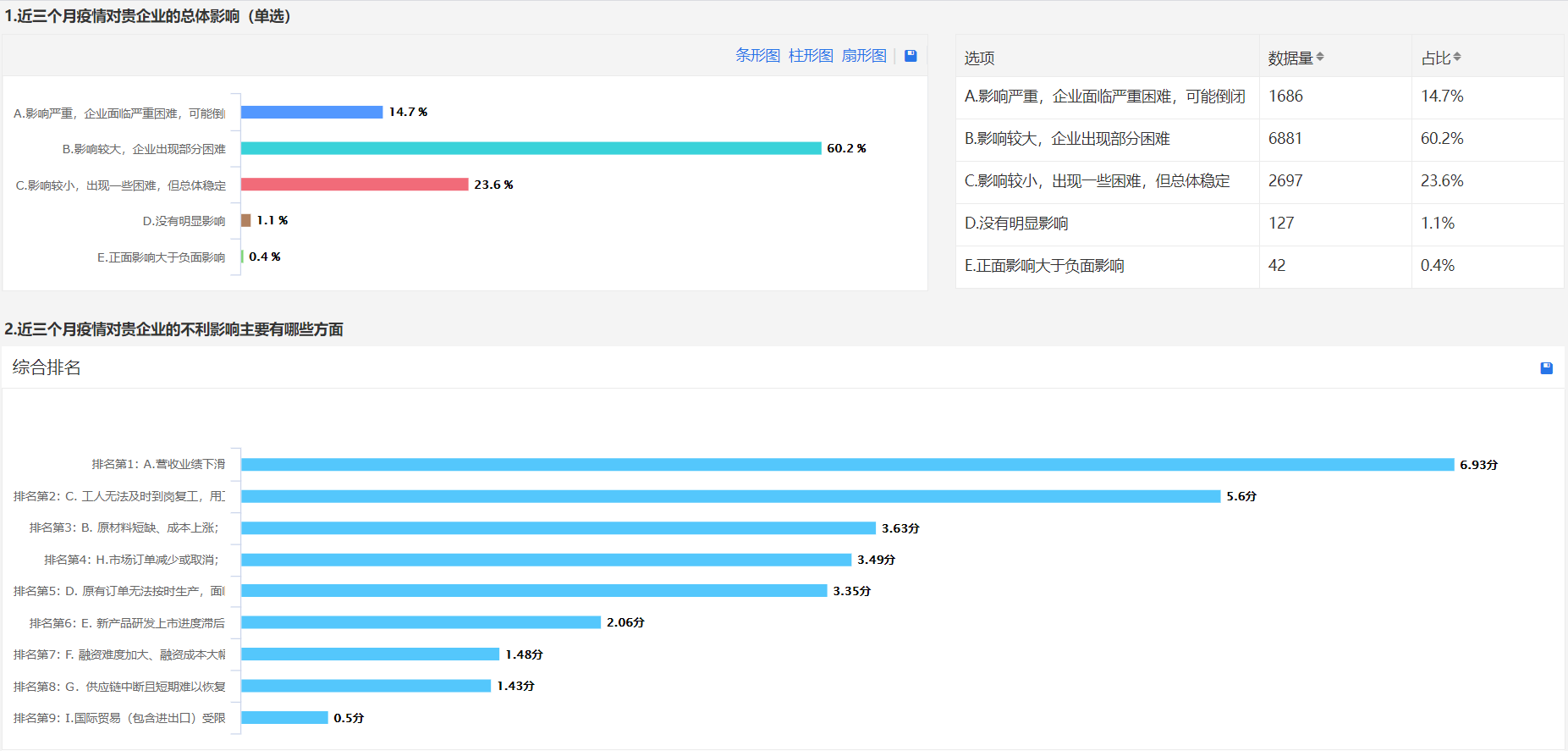Sort the table by the 数据量 column arrows
Image resolution: width=1568 pixels, height=751 pixels.
[x=1320, y=58]
